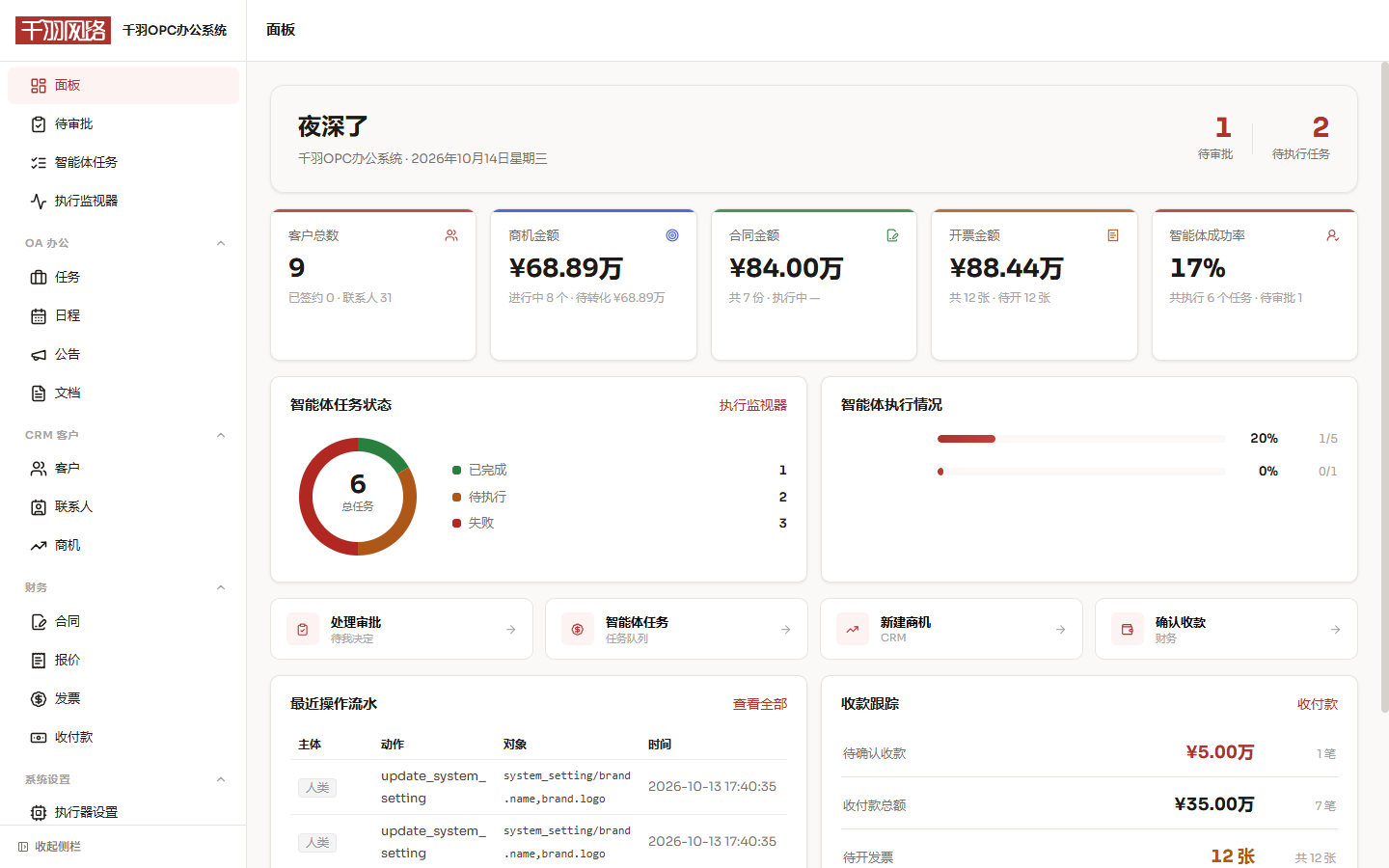Viewport: 1389px width, 868px height.
Task: Click the edit icon on 合同金额 card
Action: pos(892,235)
